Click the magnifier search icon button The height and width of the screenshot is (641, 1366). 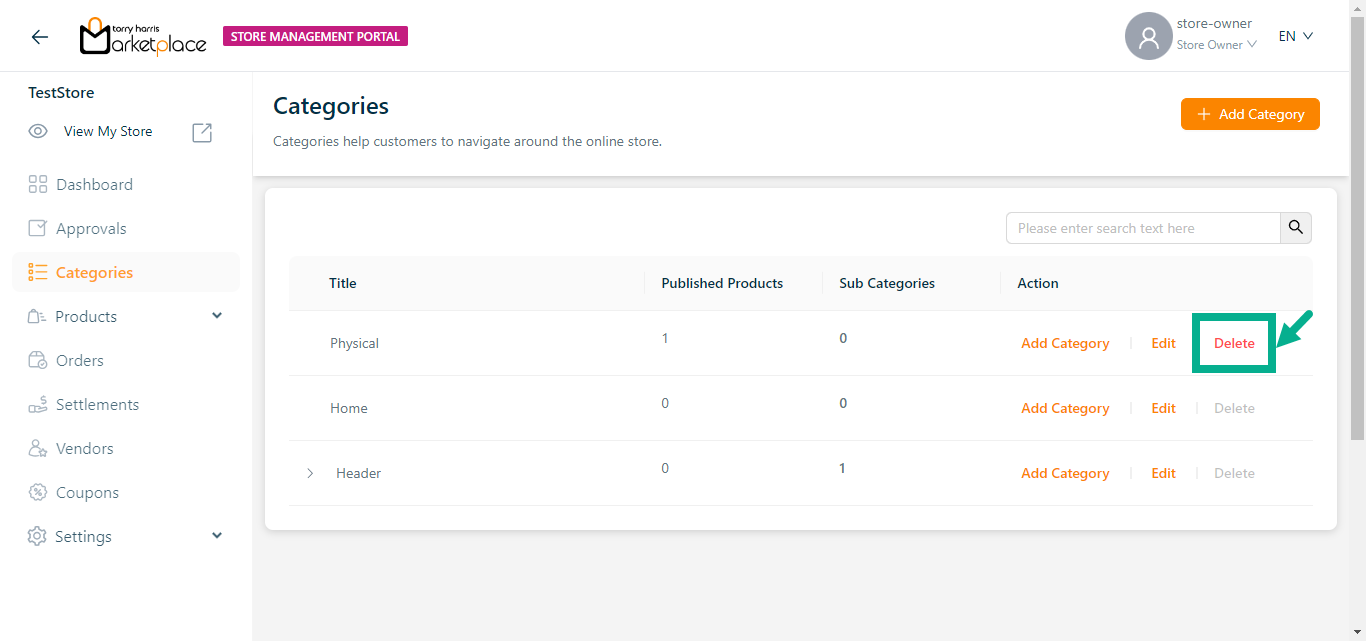(1296, 228)
